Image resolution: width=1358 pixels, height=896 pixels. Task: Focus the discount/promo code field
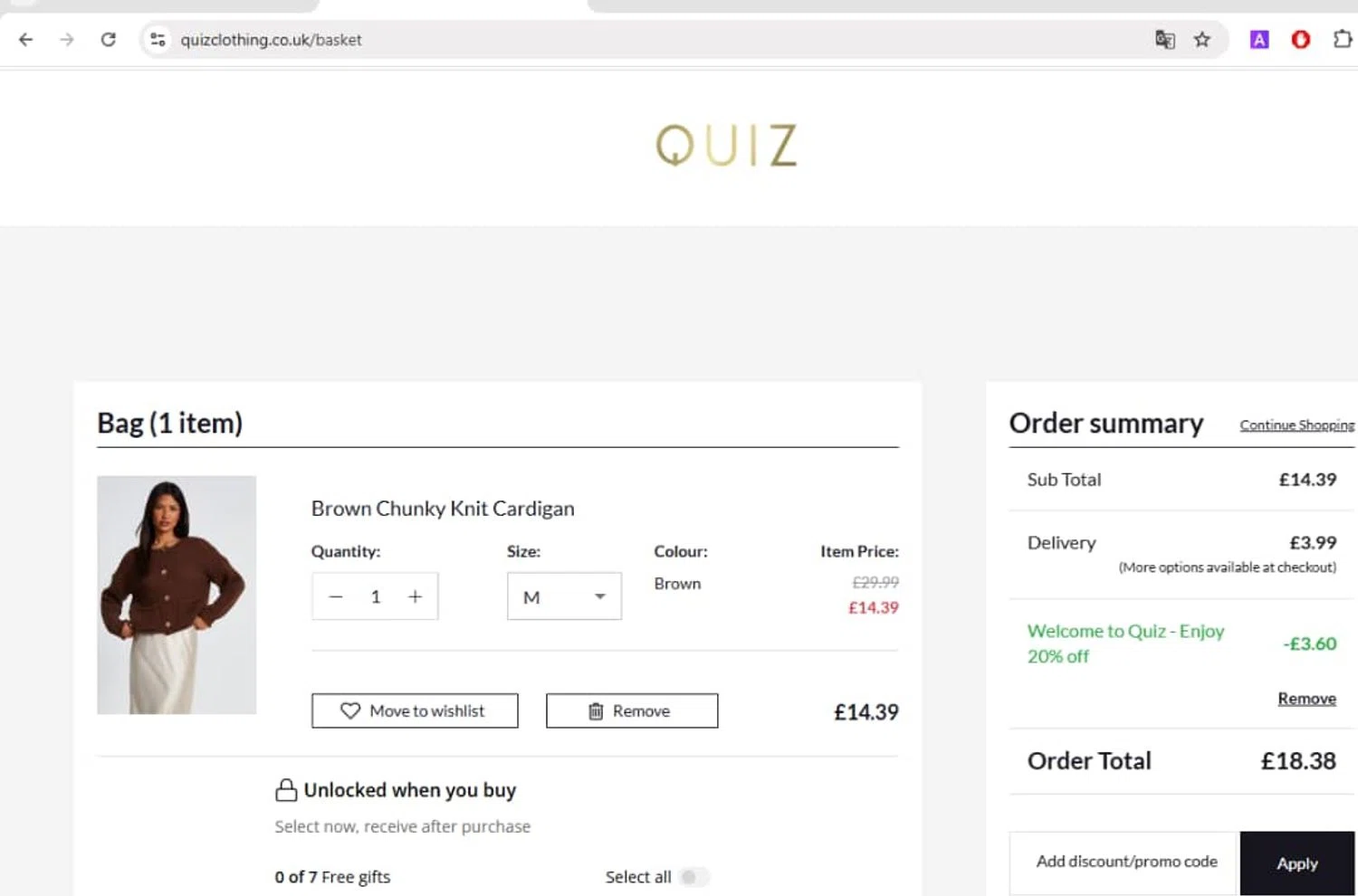pyautogui.click(x=1124, y=863)
